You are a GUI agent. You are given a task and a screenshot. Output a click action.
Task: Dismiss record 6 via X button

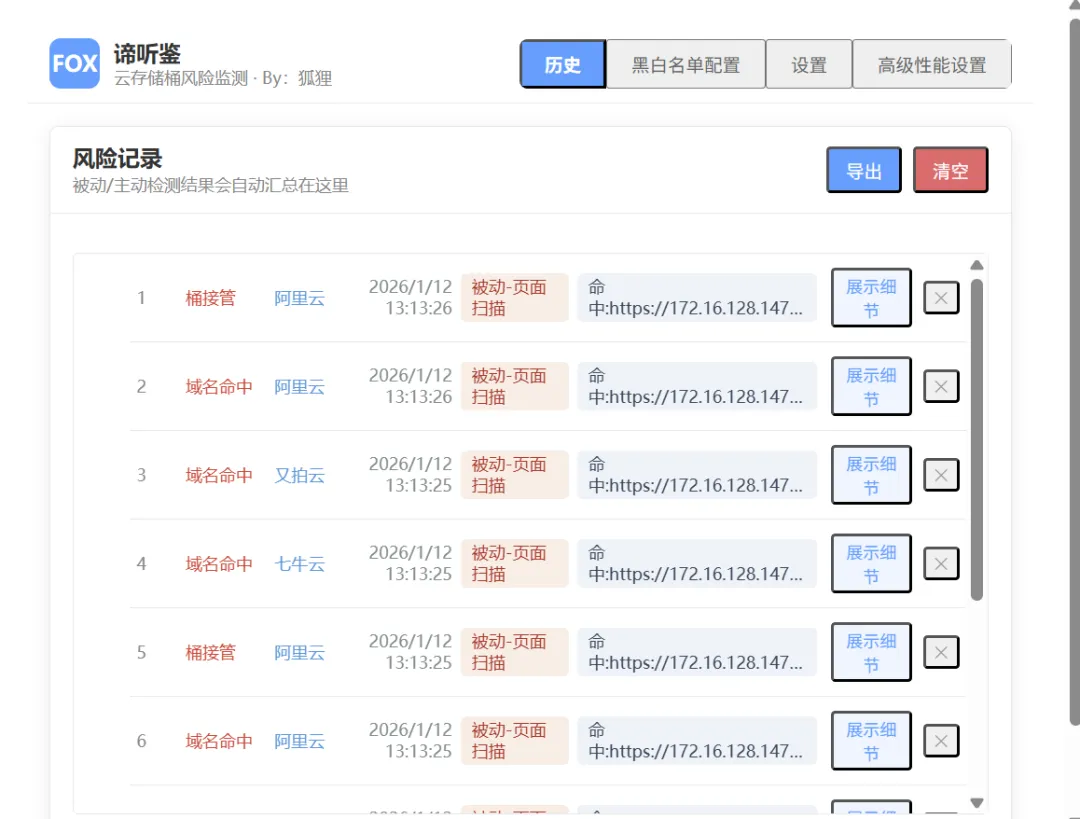[941, 741]
